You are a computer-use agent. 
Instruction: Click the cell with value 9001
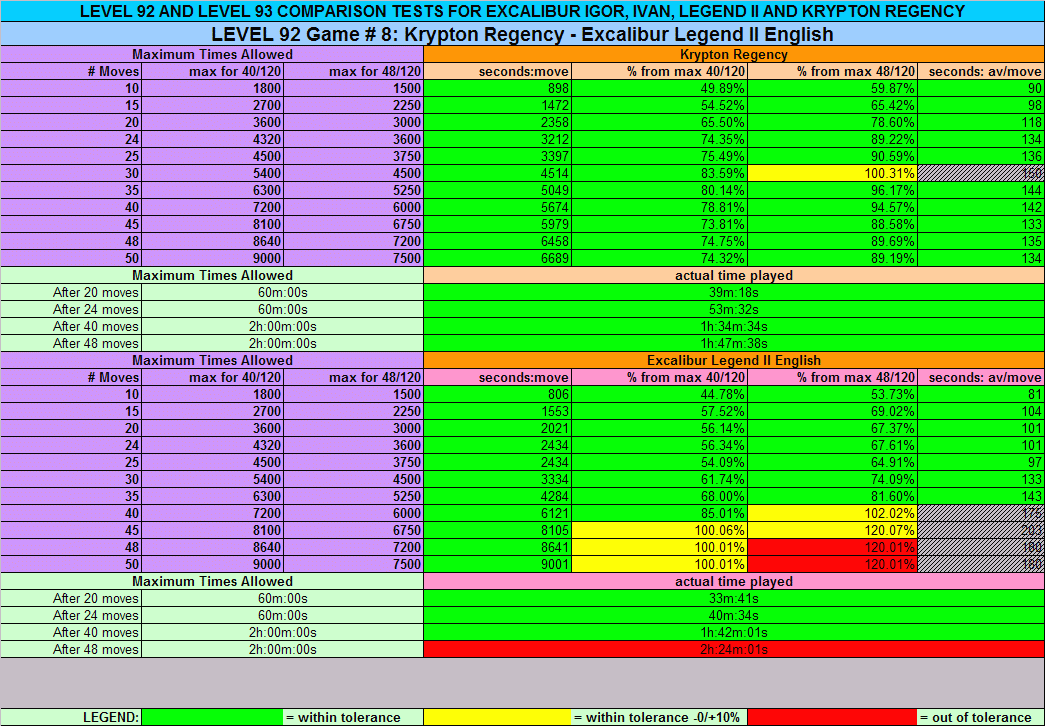pos(497,565)
